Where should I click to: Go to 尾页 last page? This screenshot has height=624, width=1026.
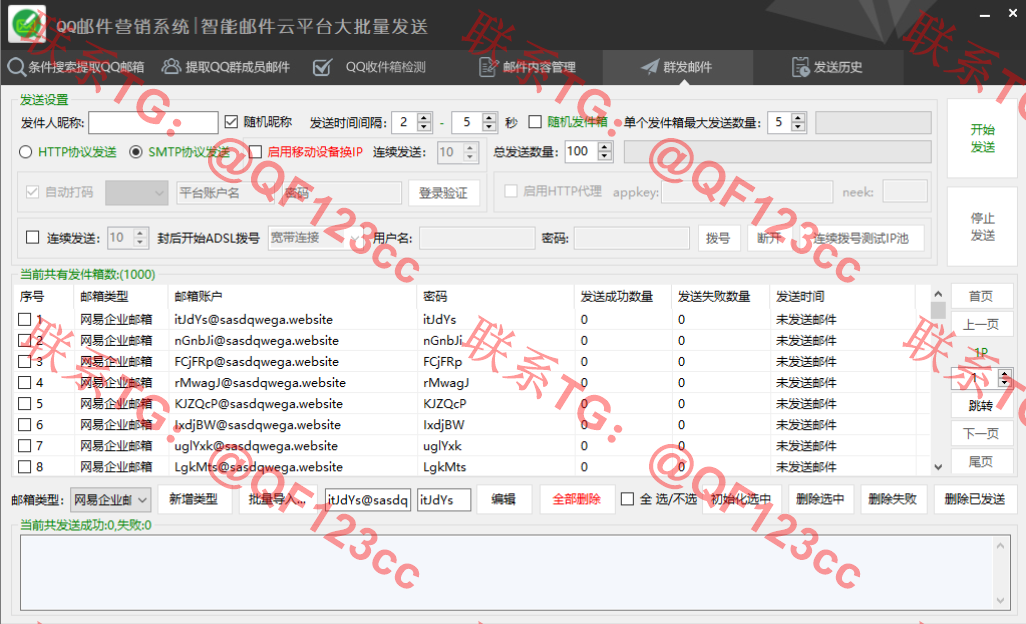click(981, 462)
